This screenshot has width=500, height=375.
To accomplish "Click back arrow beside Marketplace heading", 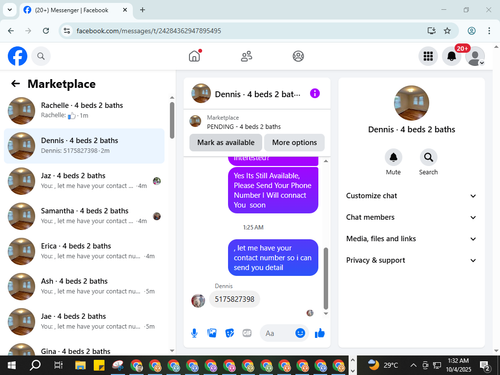I will (x=15, y=84).
